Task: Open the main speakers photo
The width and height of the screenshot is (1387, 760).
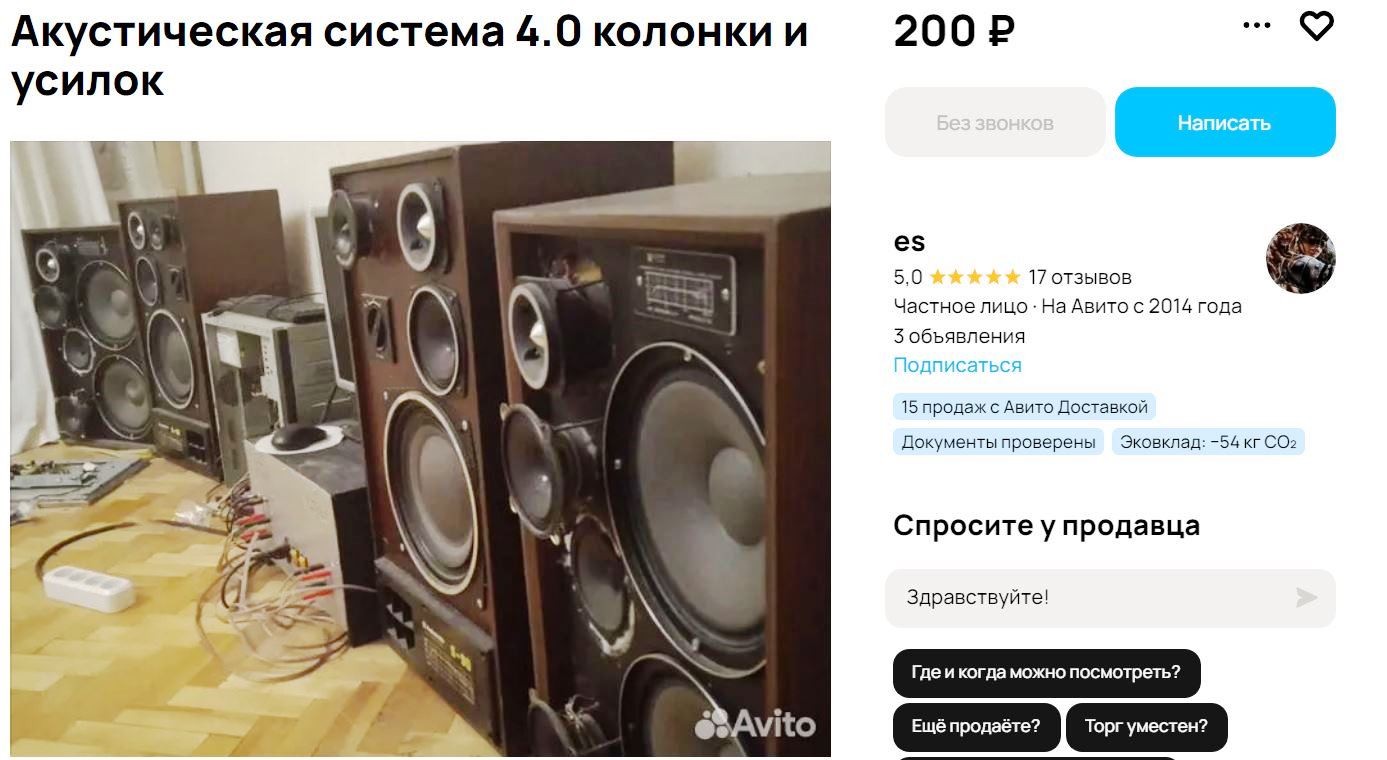Action: 420,448
